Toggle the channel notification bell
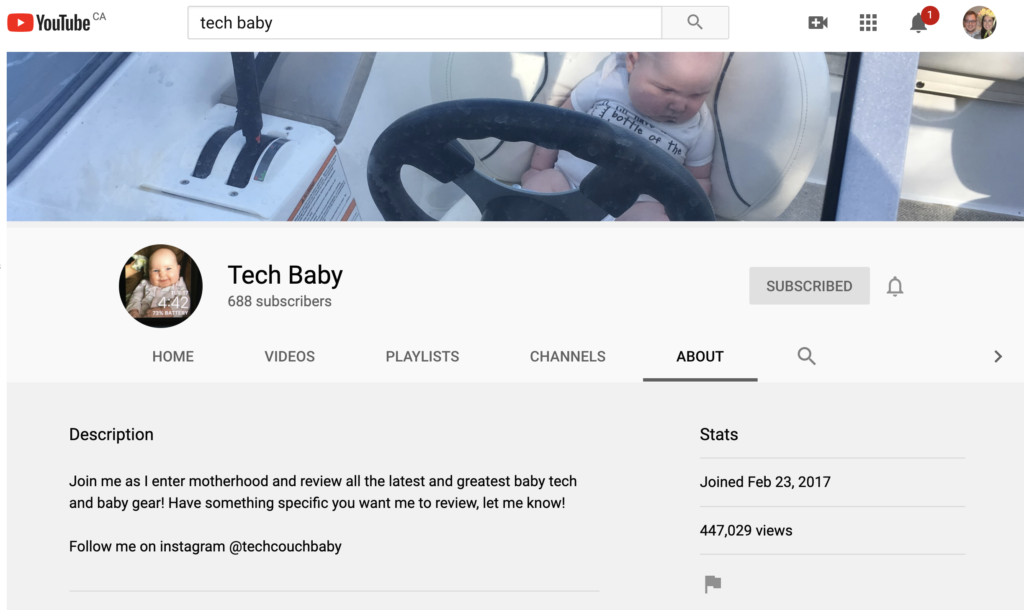This screenshot has width=1024, height=610. [895, 286]
